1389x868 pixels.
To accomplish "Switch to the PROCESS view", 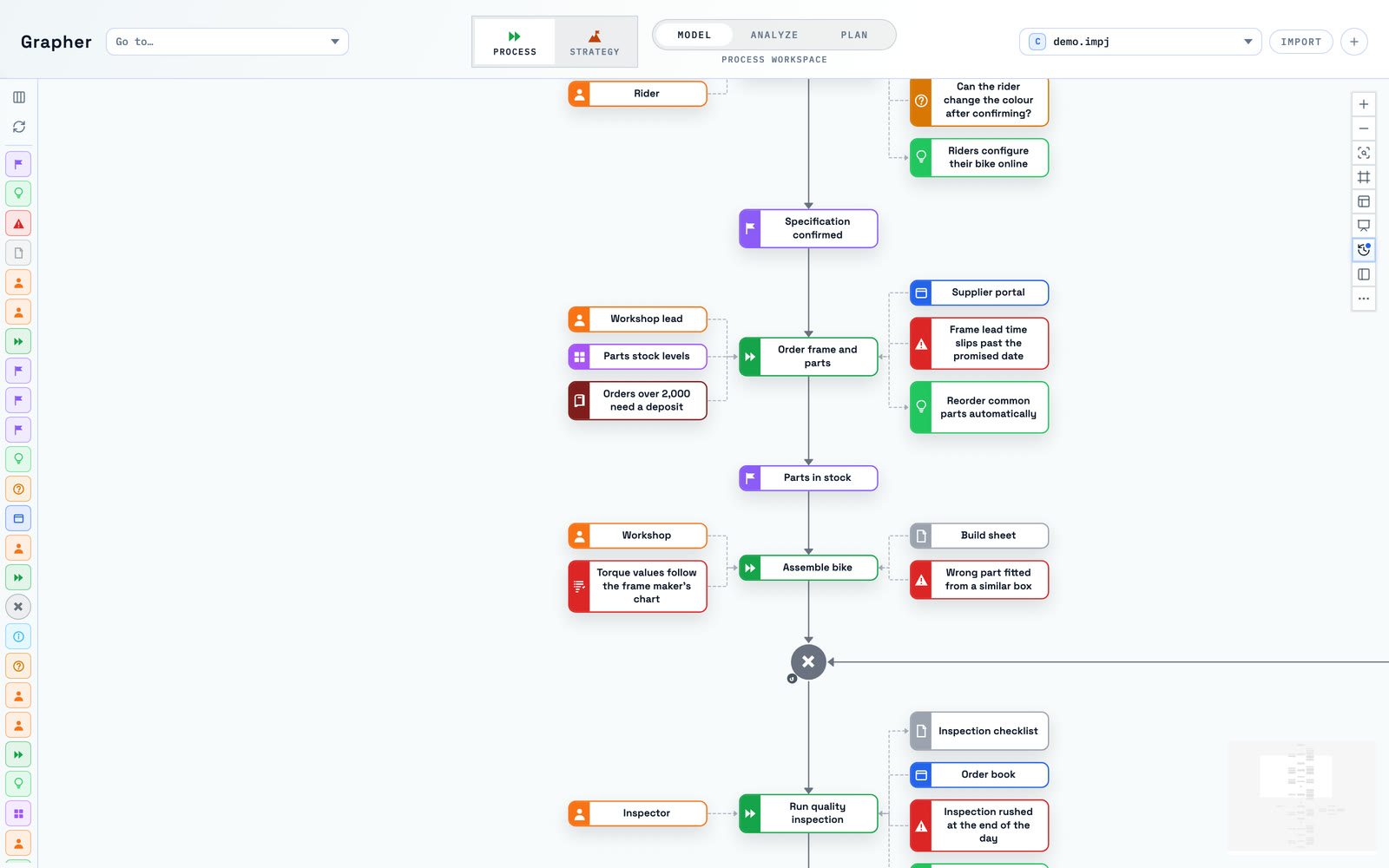I will [x=515, y=42].
